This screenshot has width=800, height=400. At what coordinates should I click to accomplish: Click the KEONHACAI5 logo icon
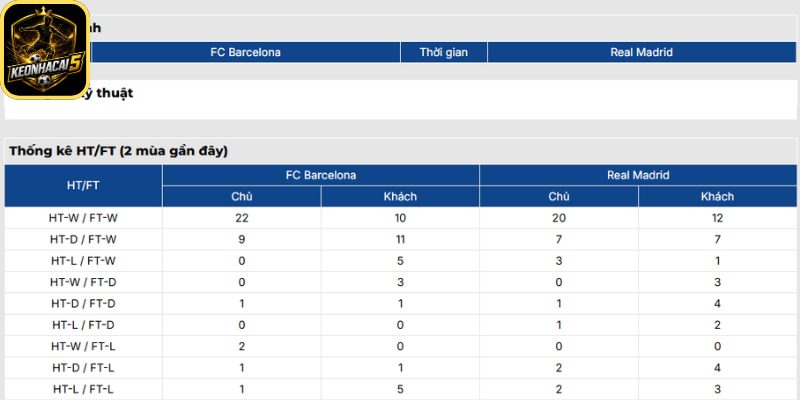pos(45,49)
